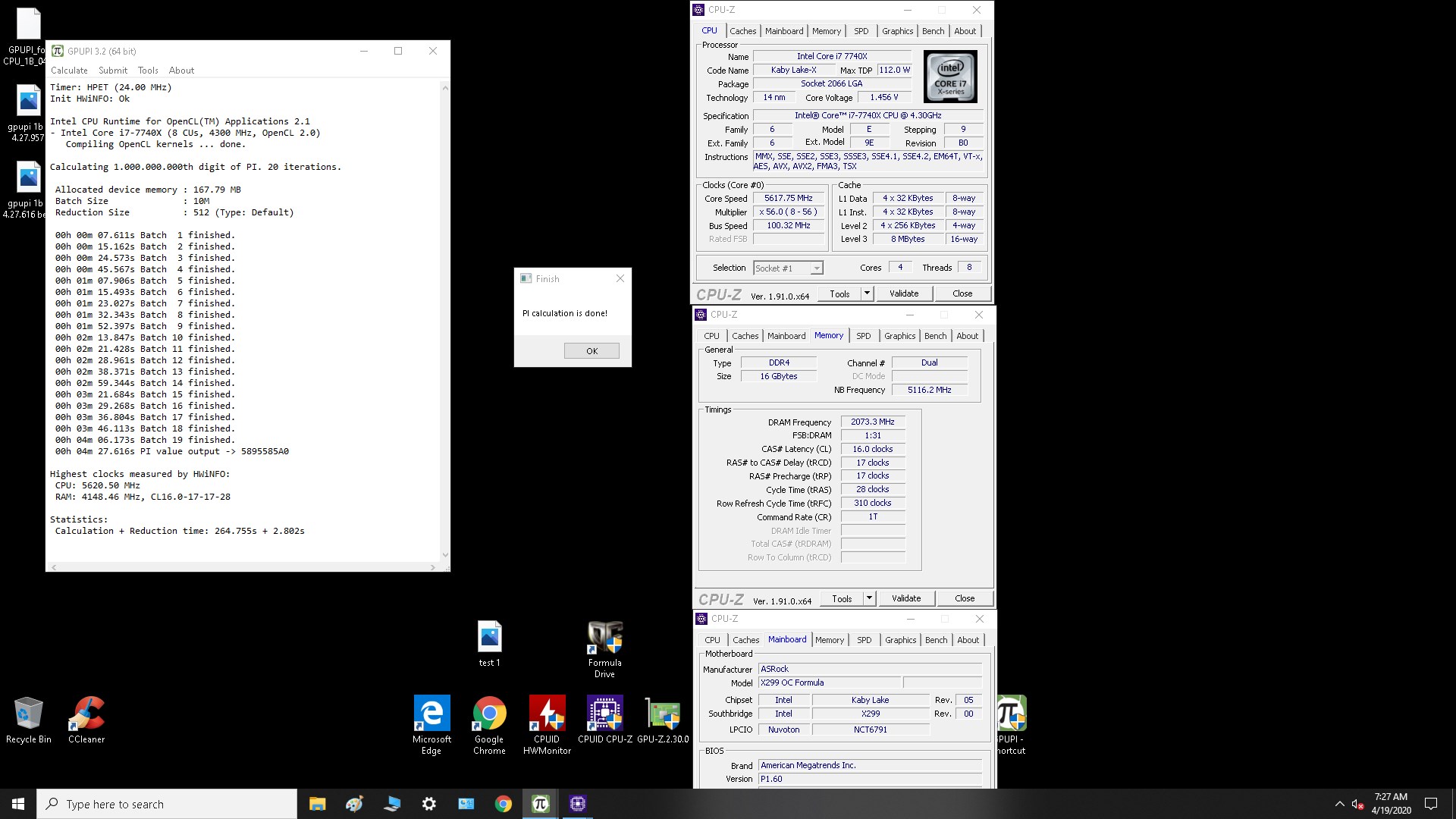Open Graphics tab in top CPU-Z window
Screen dimensions: 1456x819
pos(897,31)
